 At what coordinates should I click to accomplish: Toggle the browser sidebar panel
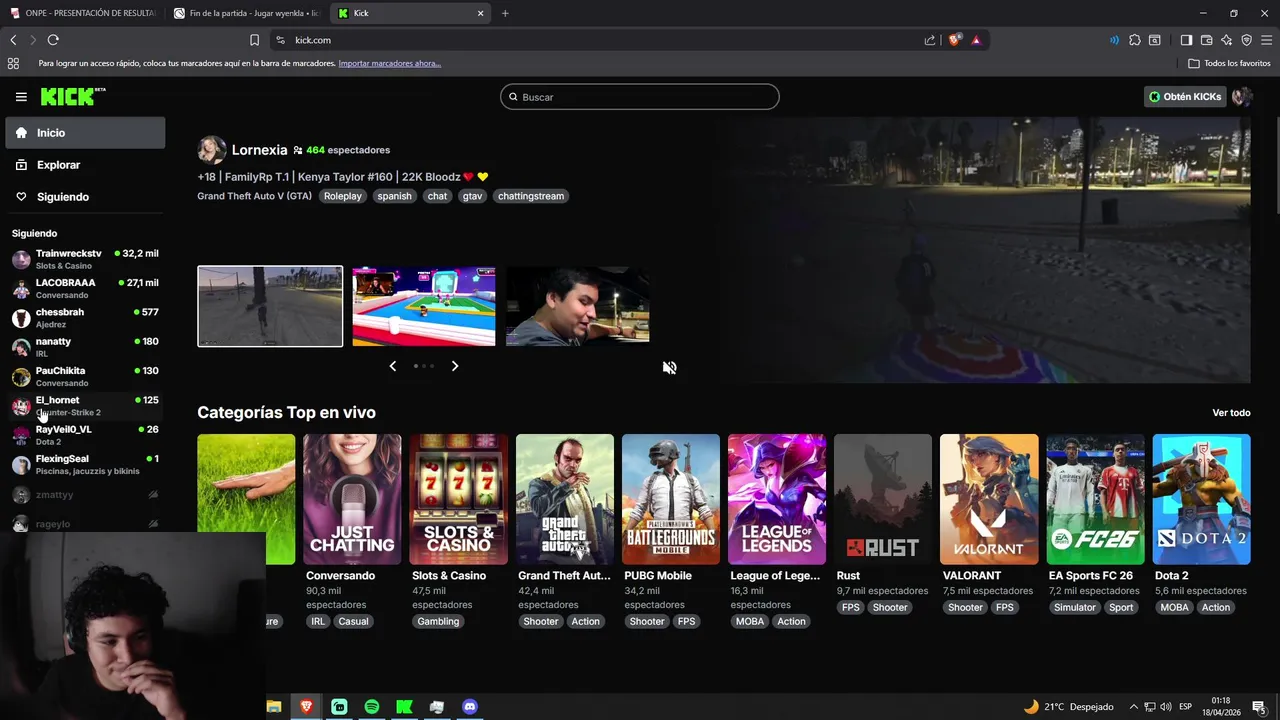pyautogui.click(x=1186, y=40)
